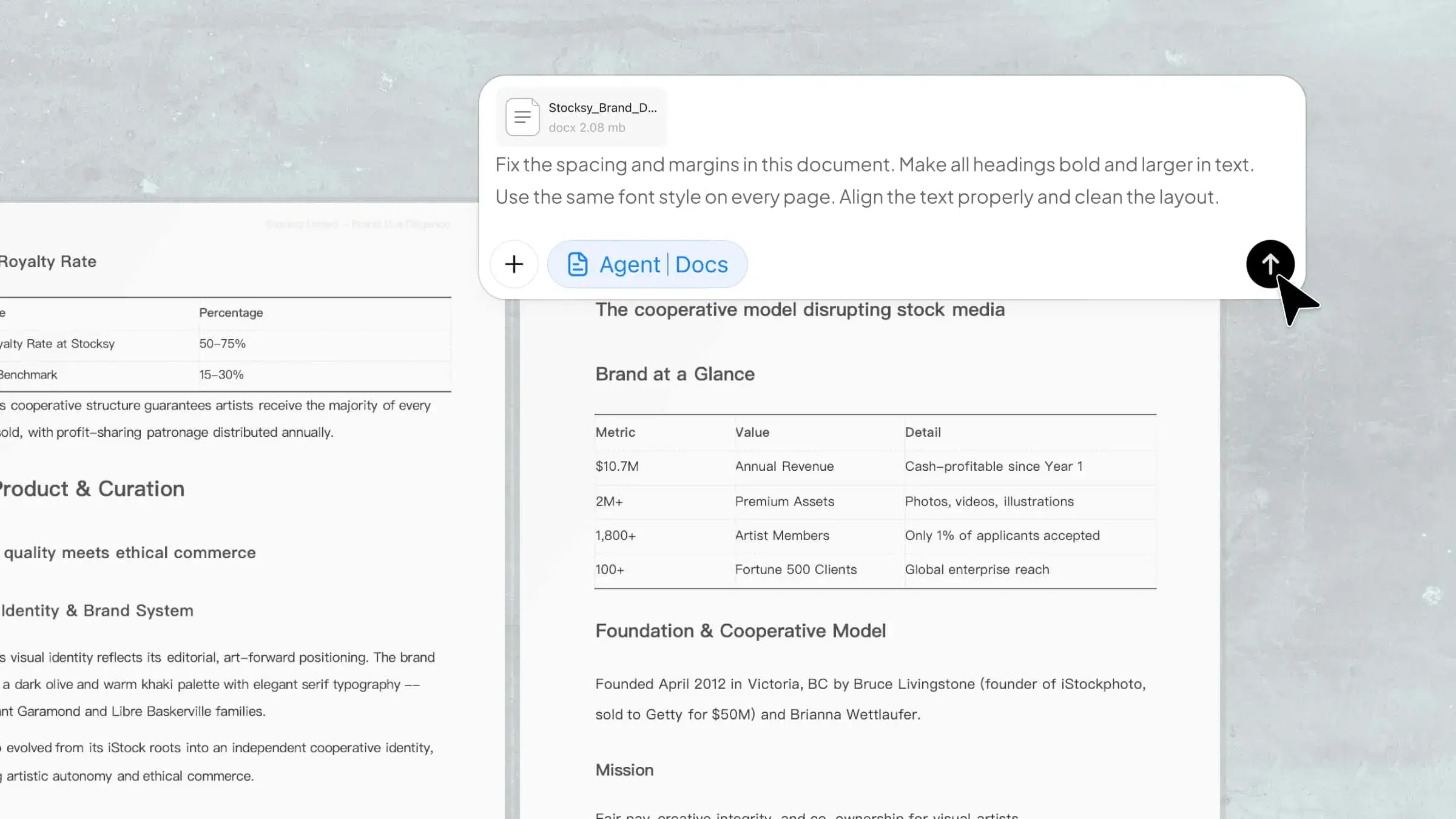Screen dimensions: 1456x819
Task: Click the paragraph line starting 'Founded April 2012'
Action: (x=871, y=684)
